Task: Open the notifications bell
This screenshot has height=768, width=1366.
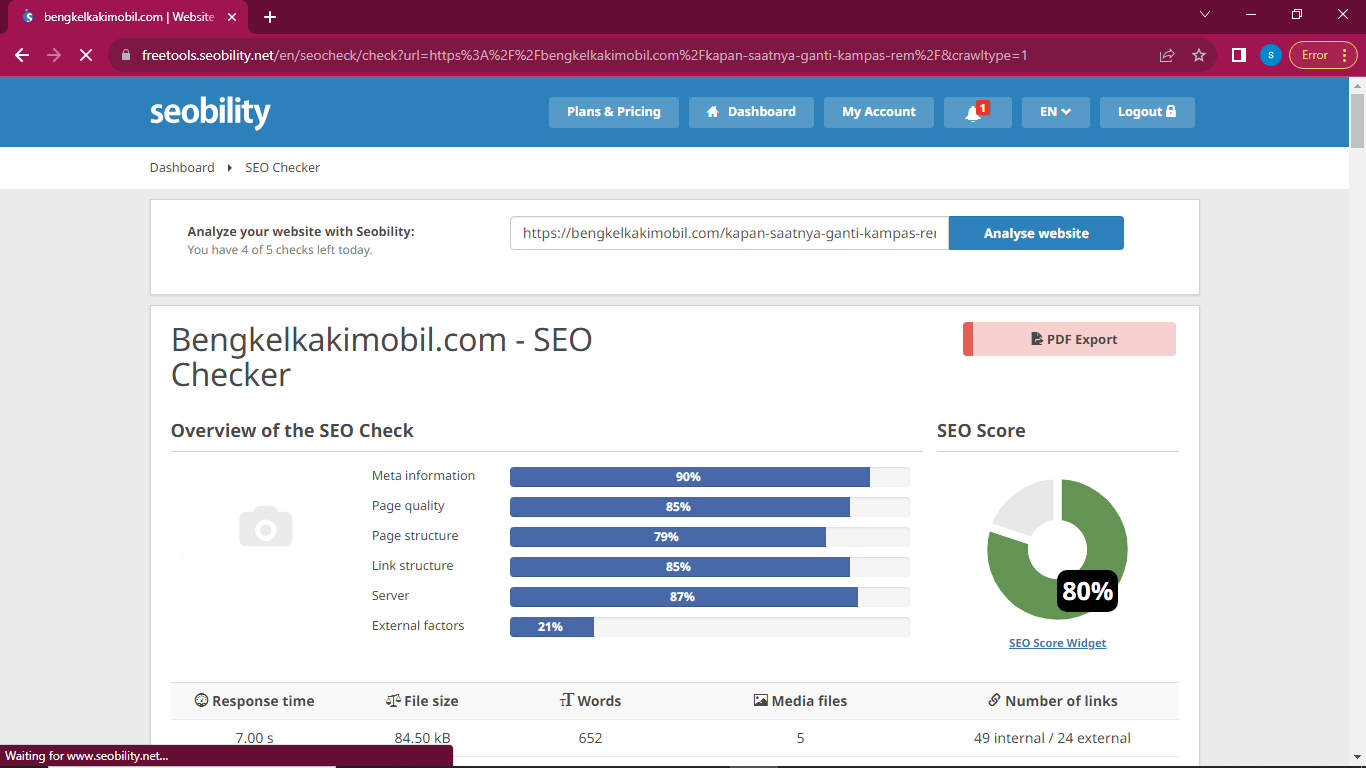Action: (x=977, y=112)
